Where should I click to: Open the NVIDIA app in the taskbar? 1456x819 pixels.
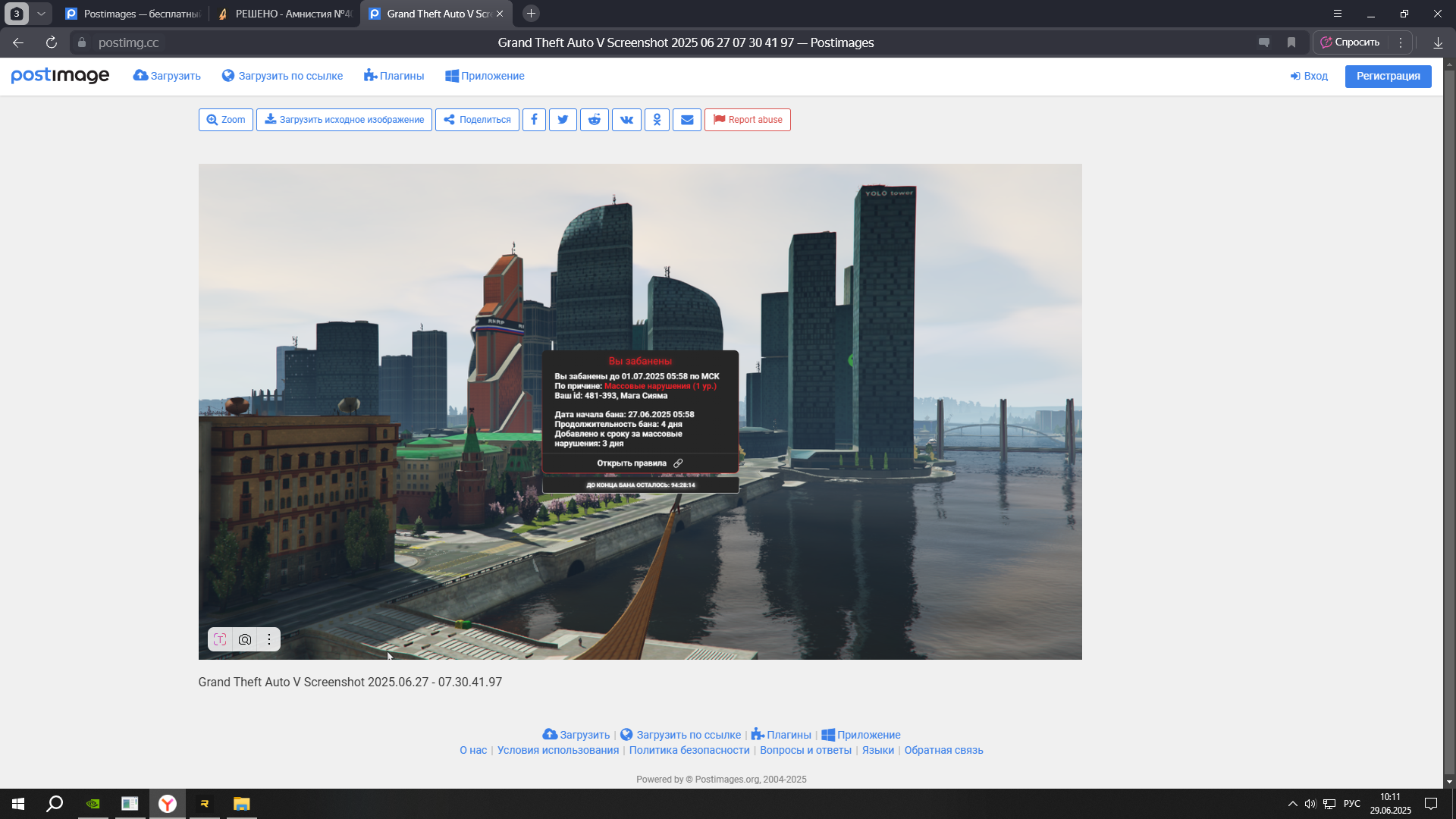pos(93,804)
